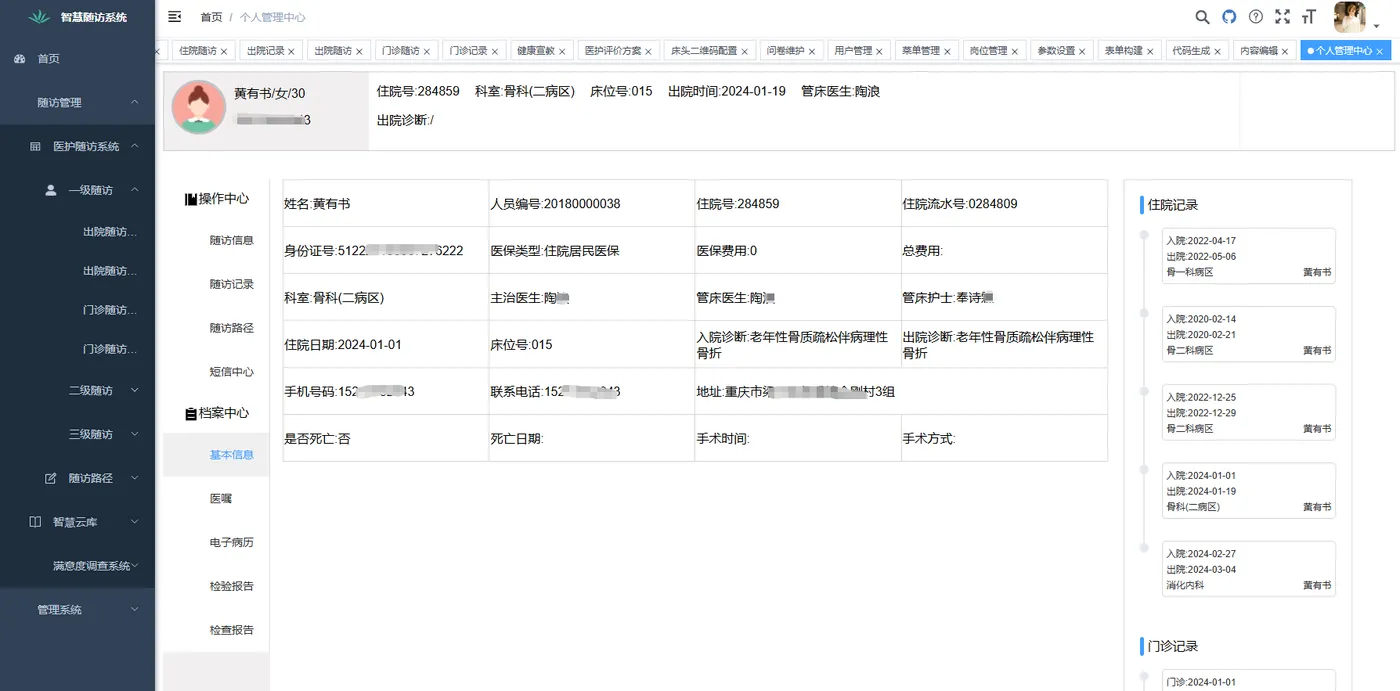Collapse the sidebar with the hamburger icon
Screen dimensions: 1400x691
(174, 16)
